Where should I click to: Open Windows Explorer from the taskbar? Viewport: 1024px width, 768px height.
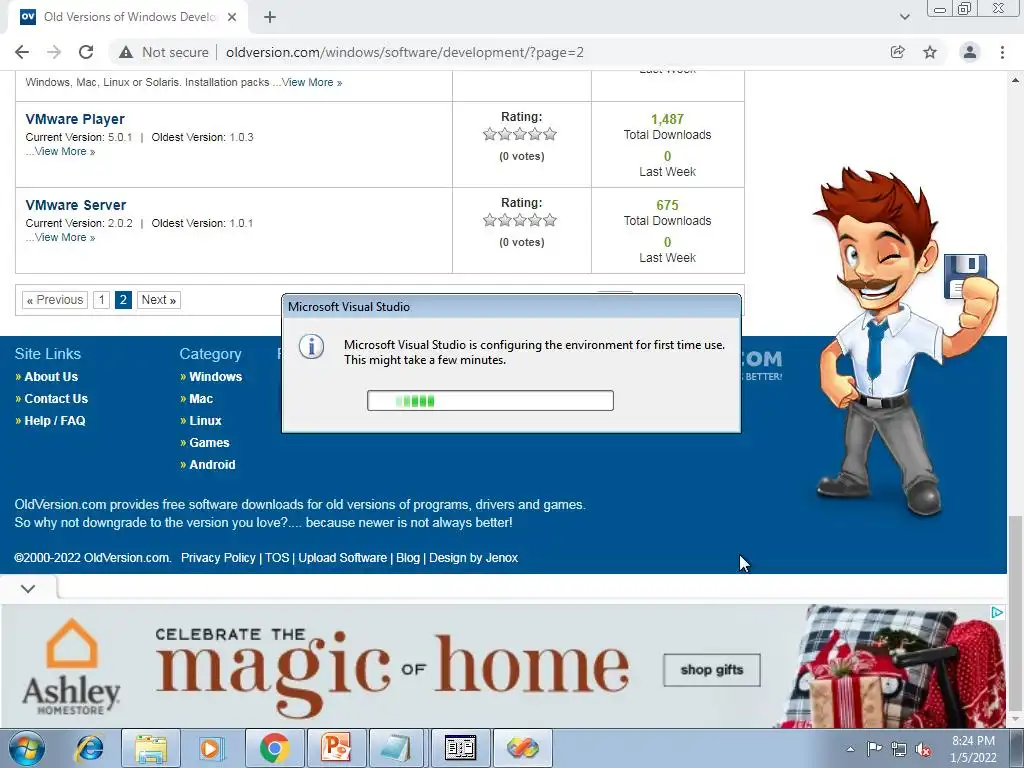[150, 748]
